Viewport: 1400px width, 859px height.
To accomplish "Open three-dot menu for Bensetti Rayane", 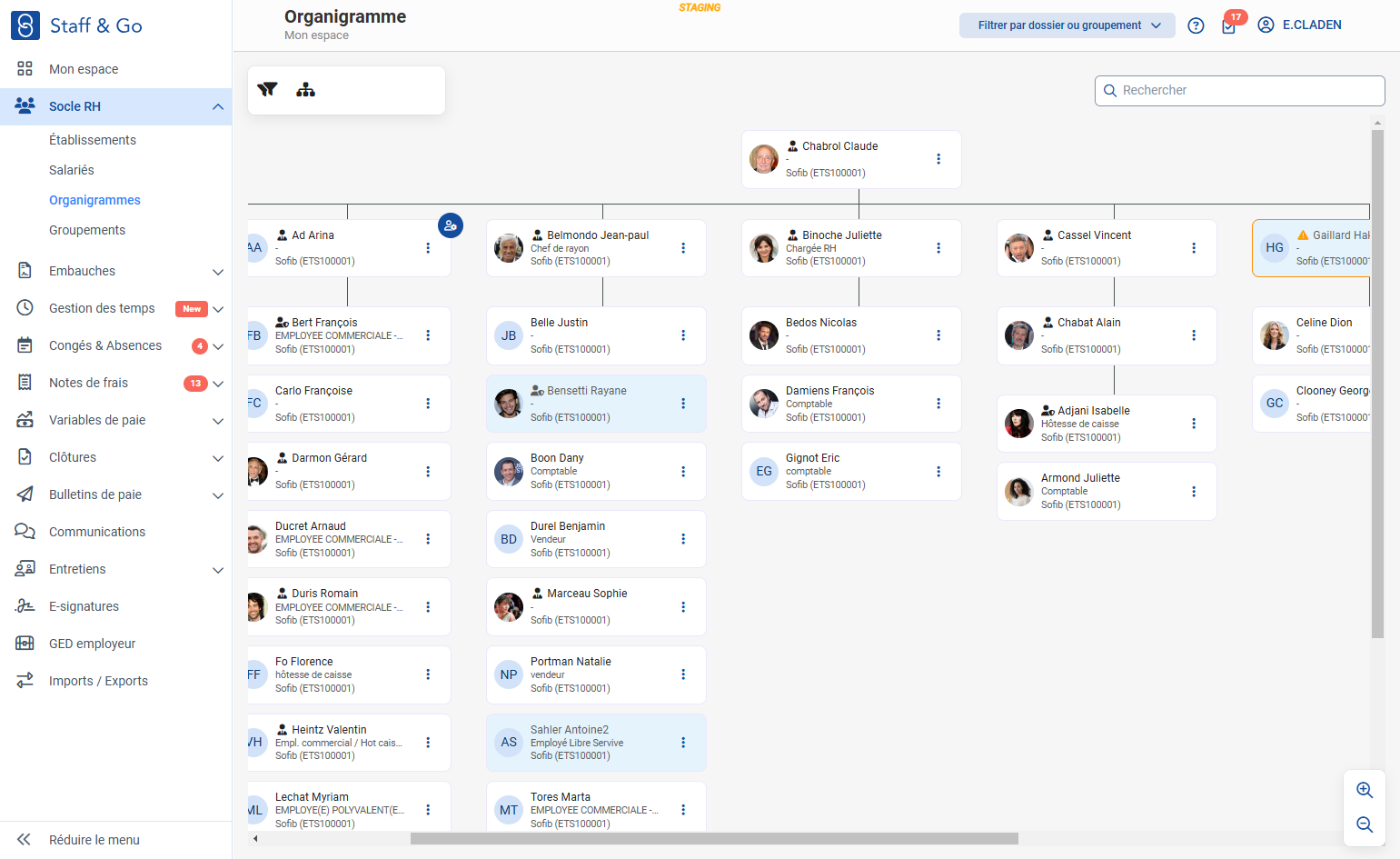I will pyautogui.click(x=683, y=404).
